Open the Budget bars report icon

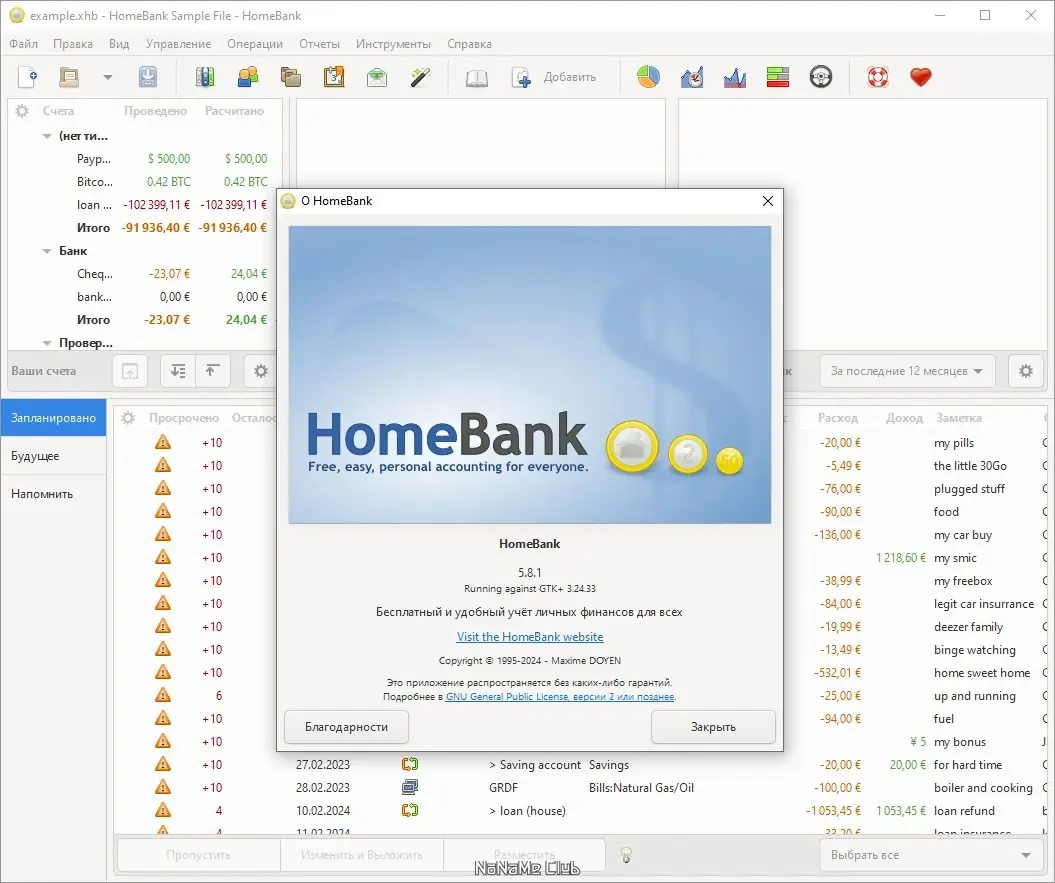(x=778, y=77)
